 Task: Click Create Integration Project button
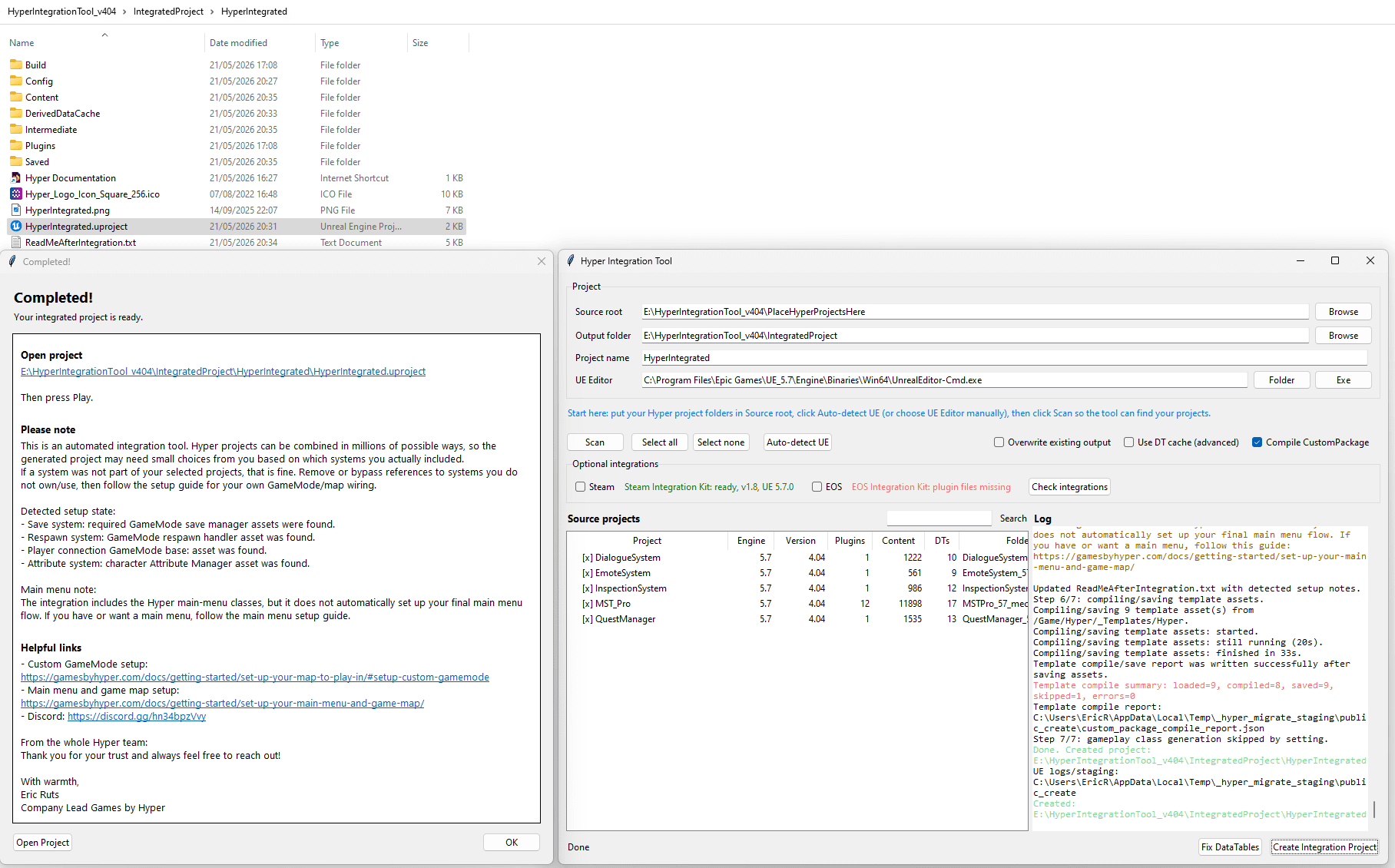tap(1324, 847)
